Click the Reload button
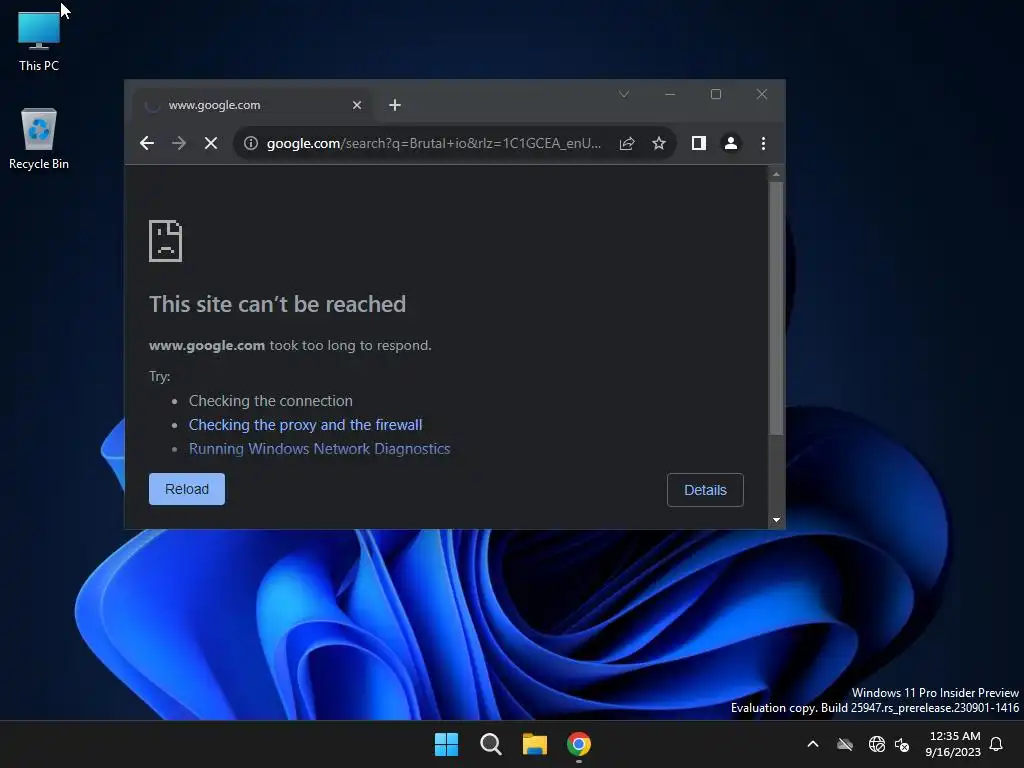1024x768 pixels. (x=187, y=489)
